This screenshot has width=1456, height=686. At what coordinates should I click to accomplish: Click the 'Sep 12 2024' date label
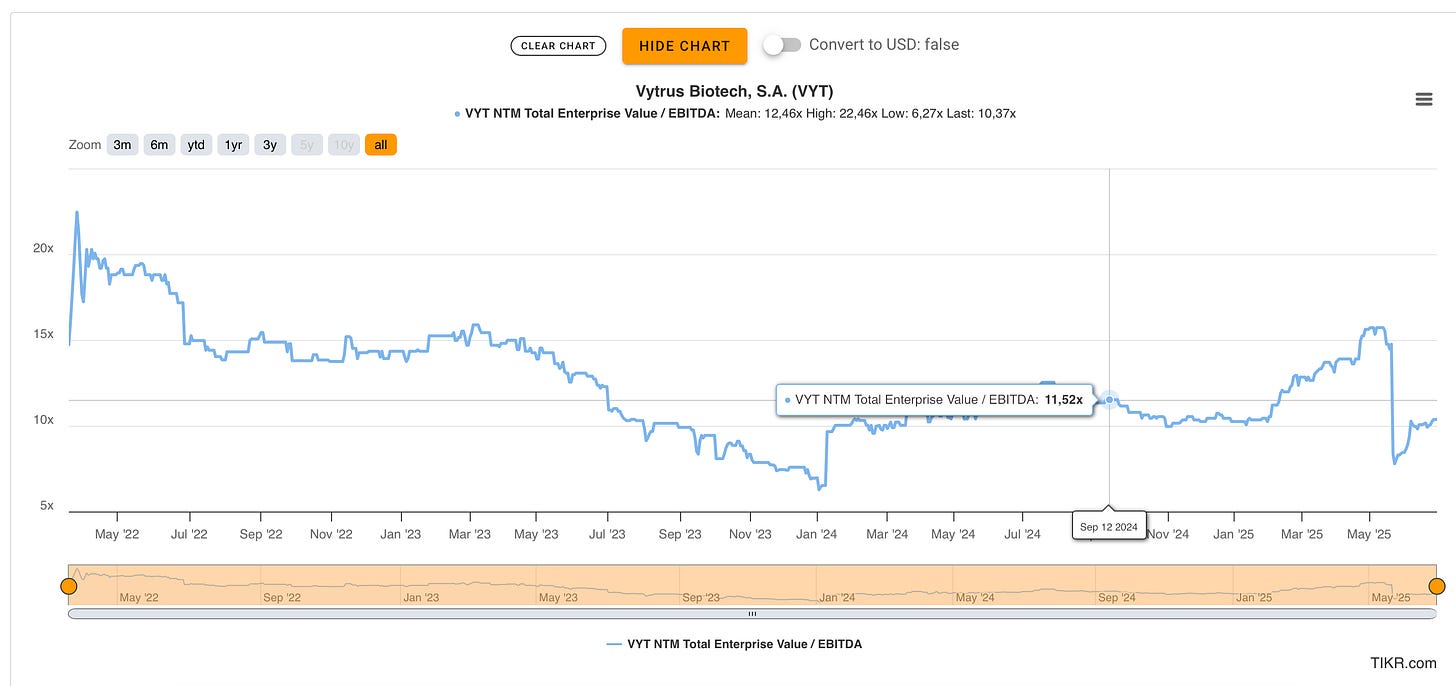coord(1109,526)
